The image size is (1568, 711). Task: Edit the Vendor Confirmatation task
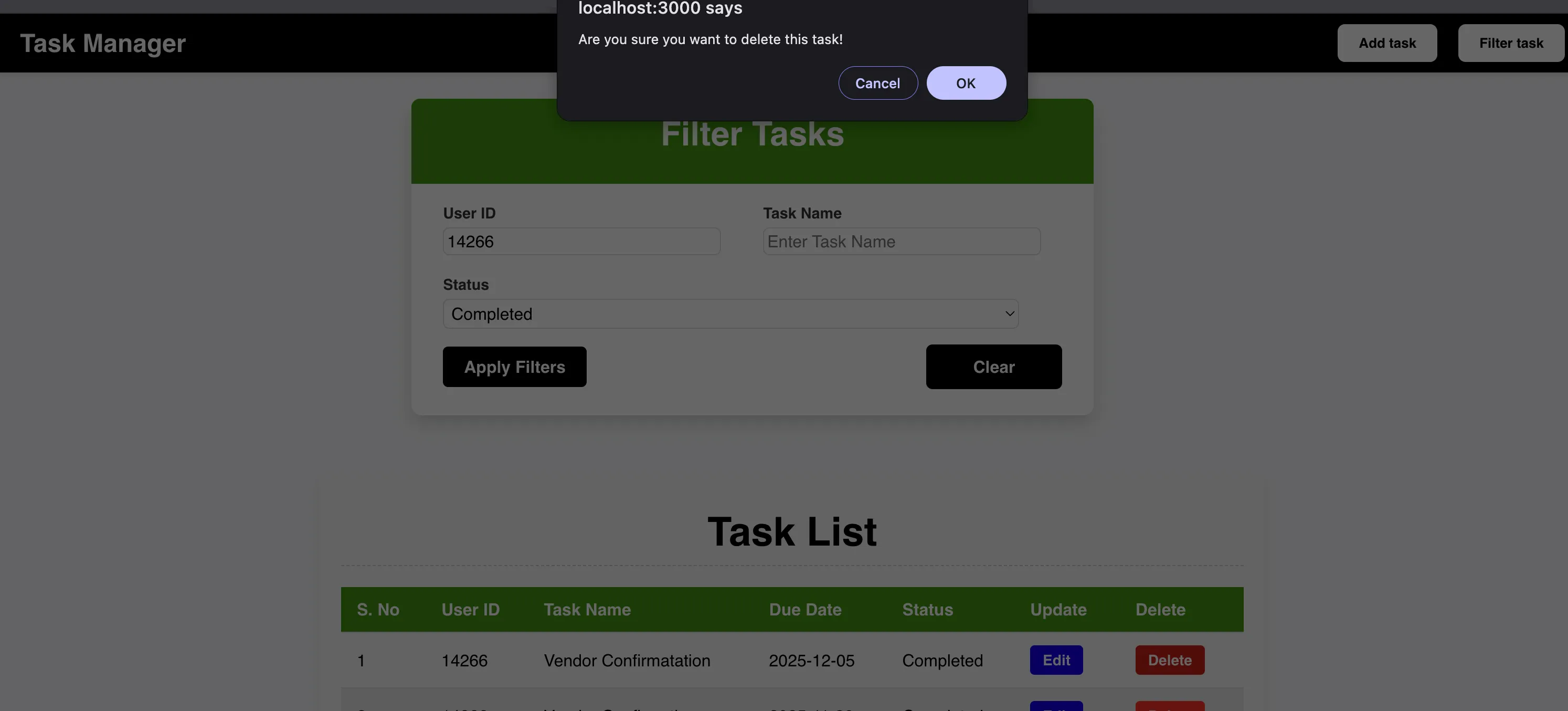click(1056, 660)
